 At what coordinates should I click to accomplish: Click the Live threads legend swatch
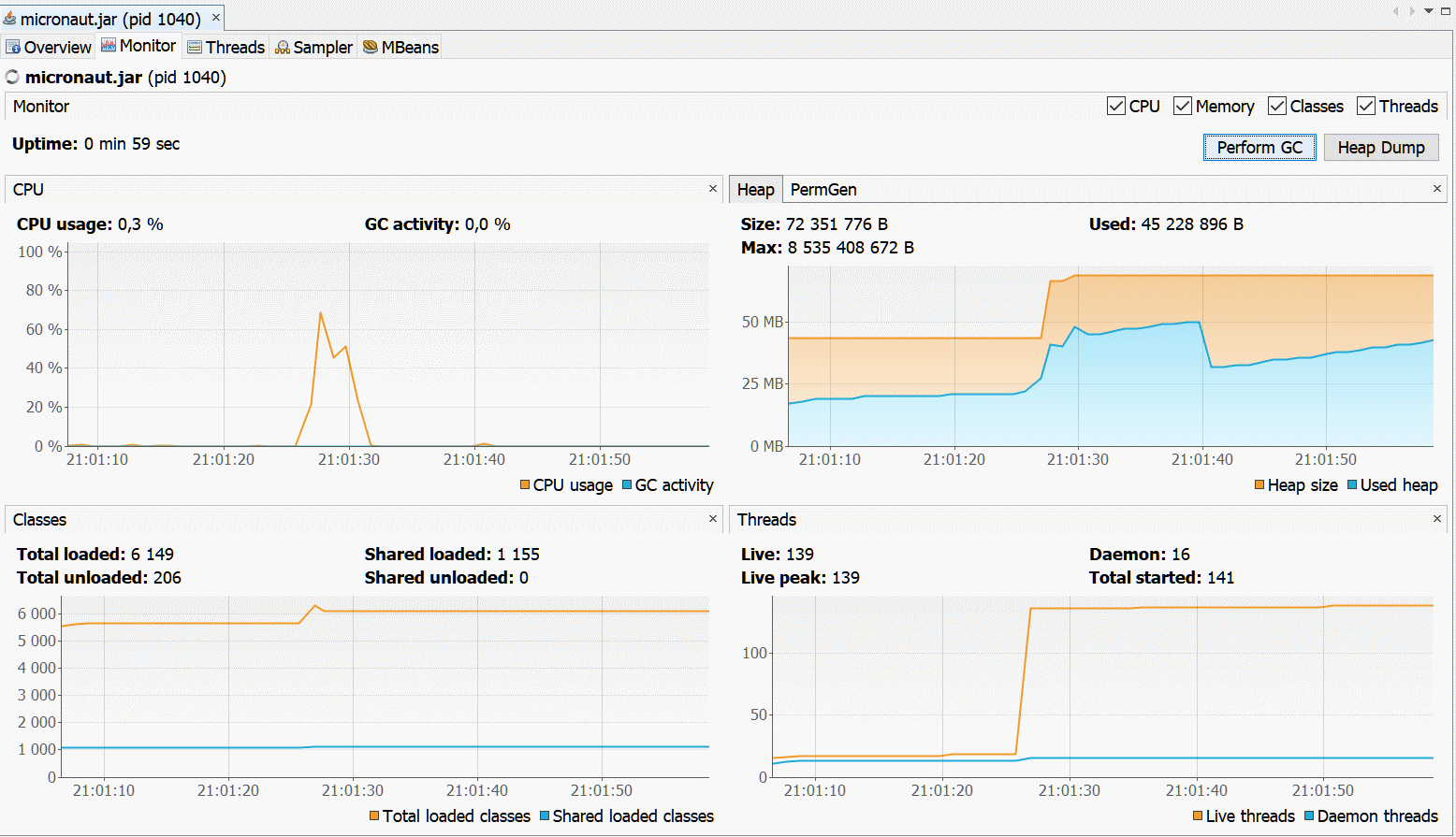(x=1198, y=815)
